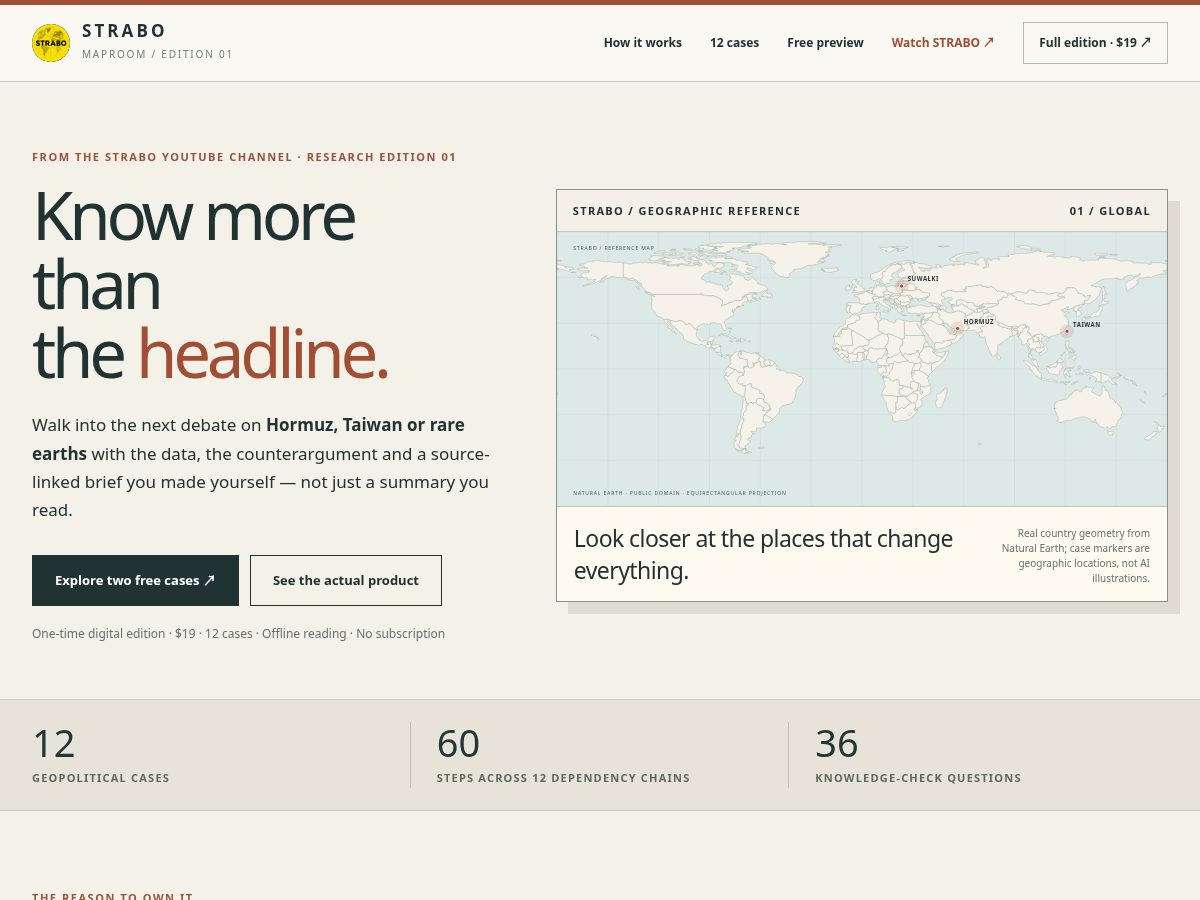Click the 01 / GLOBAL label
1200x900 pixels.
pyautogui.click(x=1110, y=211)
